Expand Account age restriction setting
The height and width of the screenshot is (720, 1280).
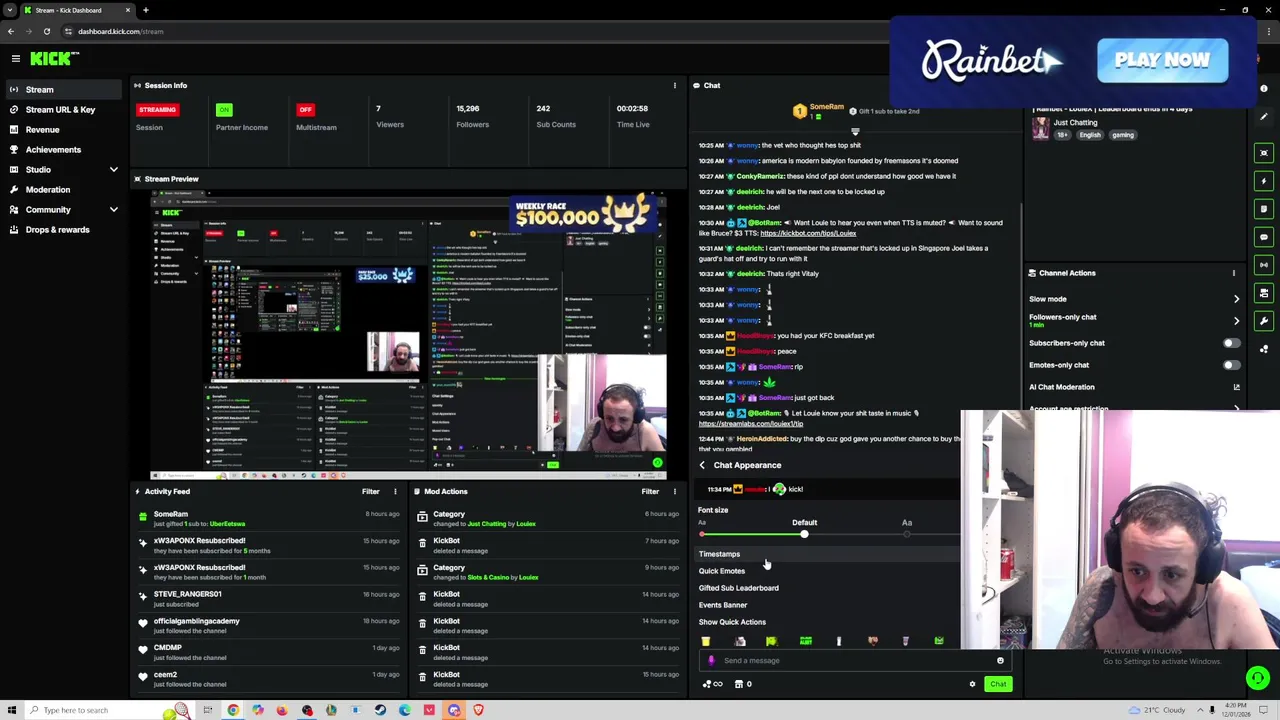pos(1236,409)
